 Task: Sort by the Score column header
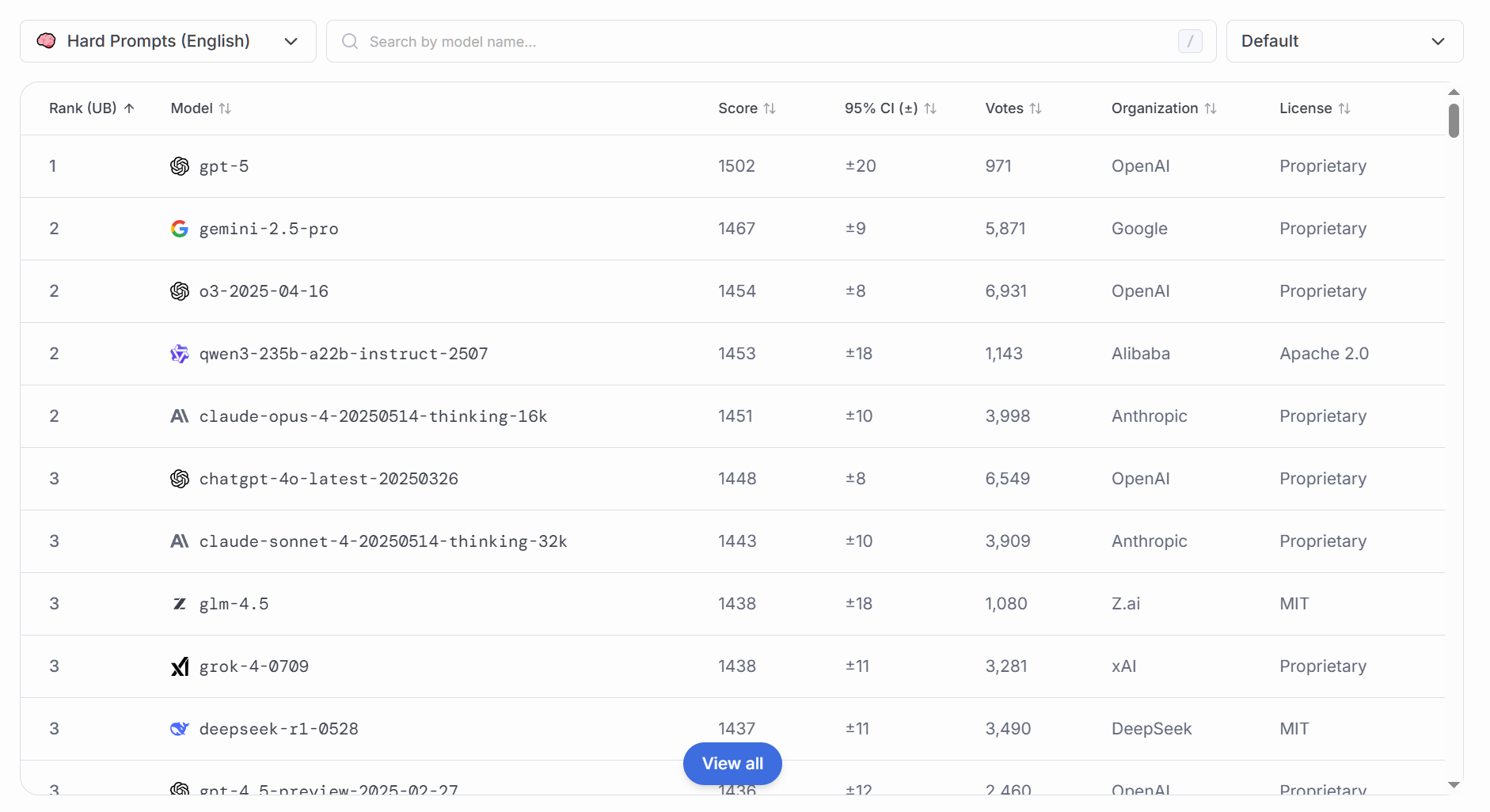pyautogui.click(x=747, y=108)
